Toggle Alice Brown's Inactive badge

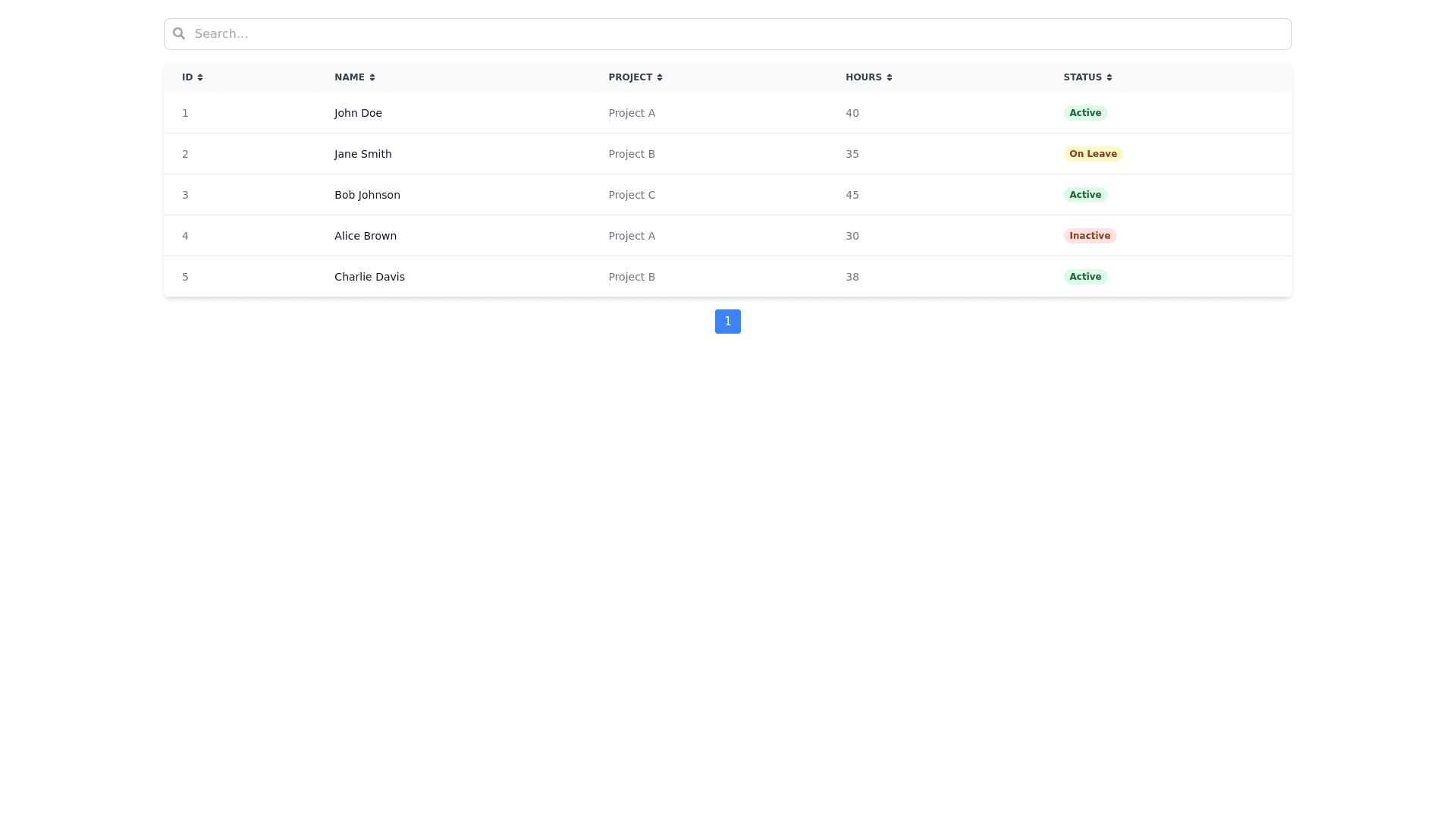[1090, 235]
